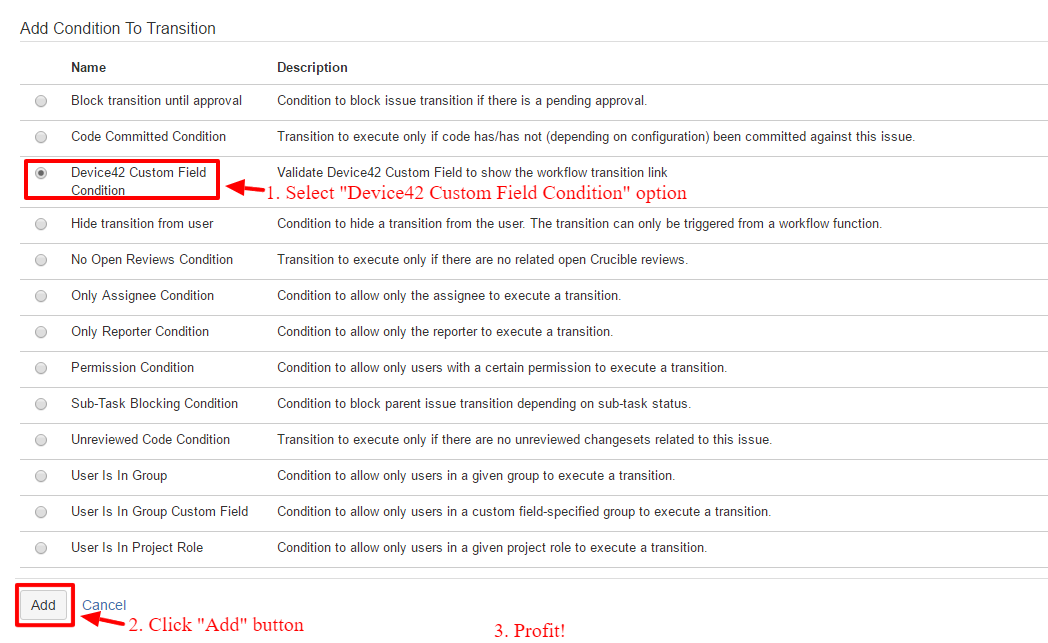The image size is (1048, 643).
Task: Choose the Code Committed Condition option
Action: coord(40,136)
